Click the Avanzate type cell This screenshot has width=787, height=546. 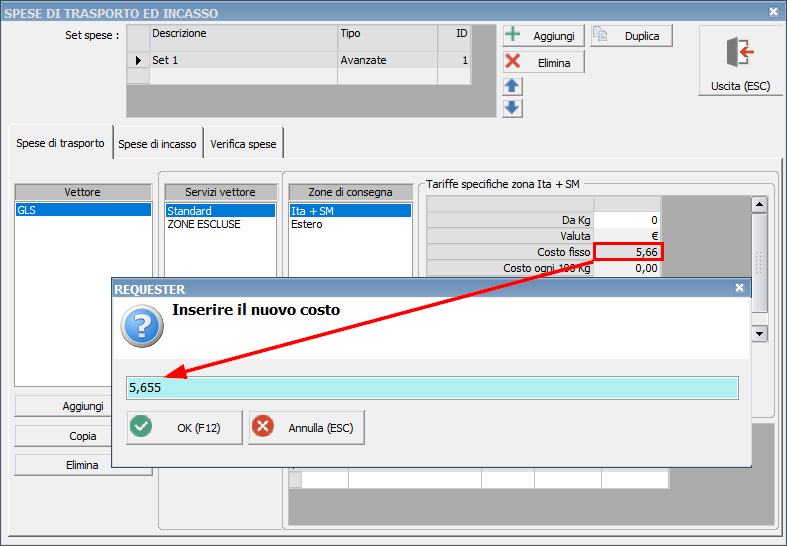coord(387,60)
